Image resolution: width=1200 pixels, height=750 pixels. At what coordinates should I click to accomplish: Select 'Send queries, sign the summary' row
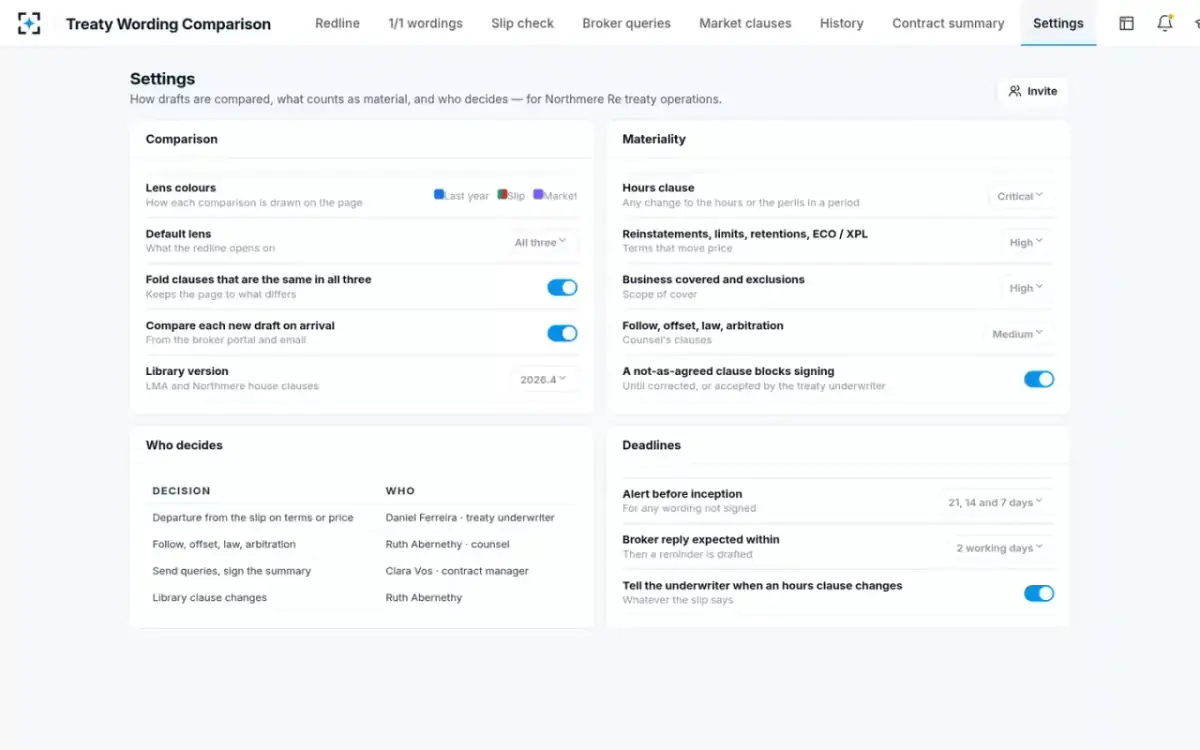(232, 571)
